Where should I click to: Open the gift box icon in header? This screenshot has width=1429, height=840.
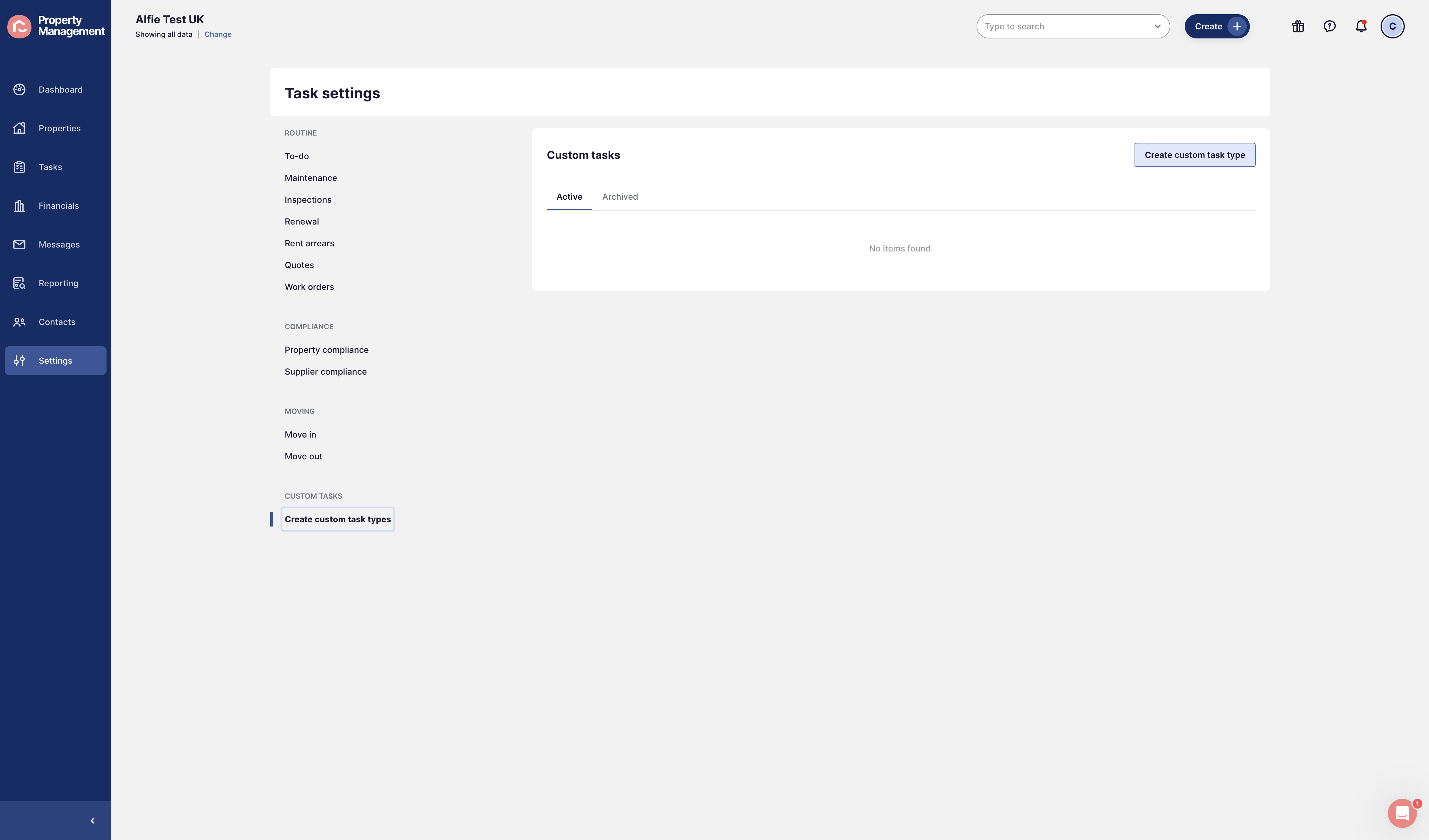(1298, 26)
